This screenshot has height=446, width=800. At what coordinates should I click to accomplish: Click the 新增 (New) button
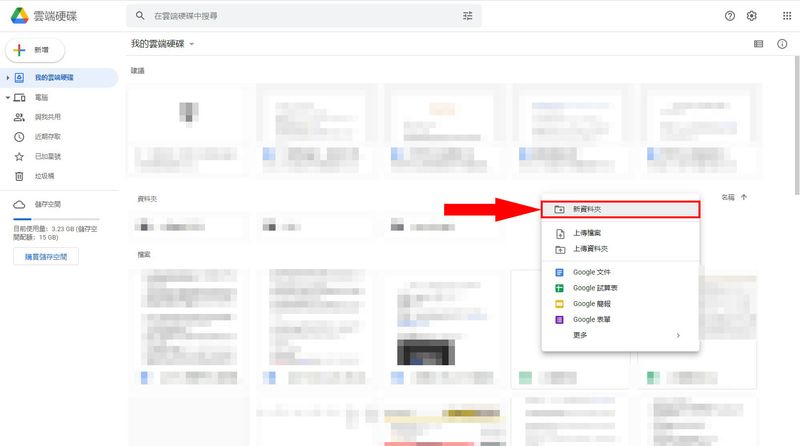pos(35,50)
